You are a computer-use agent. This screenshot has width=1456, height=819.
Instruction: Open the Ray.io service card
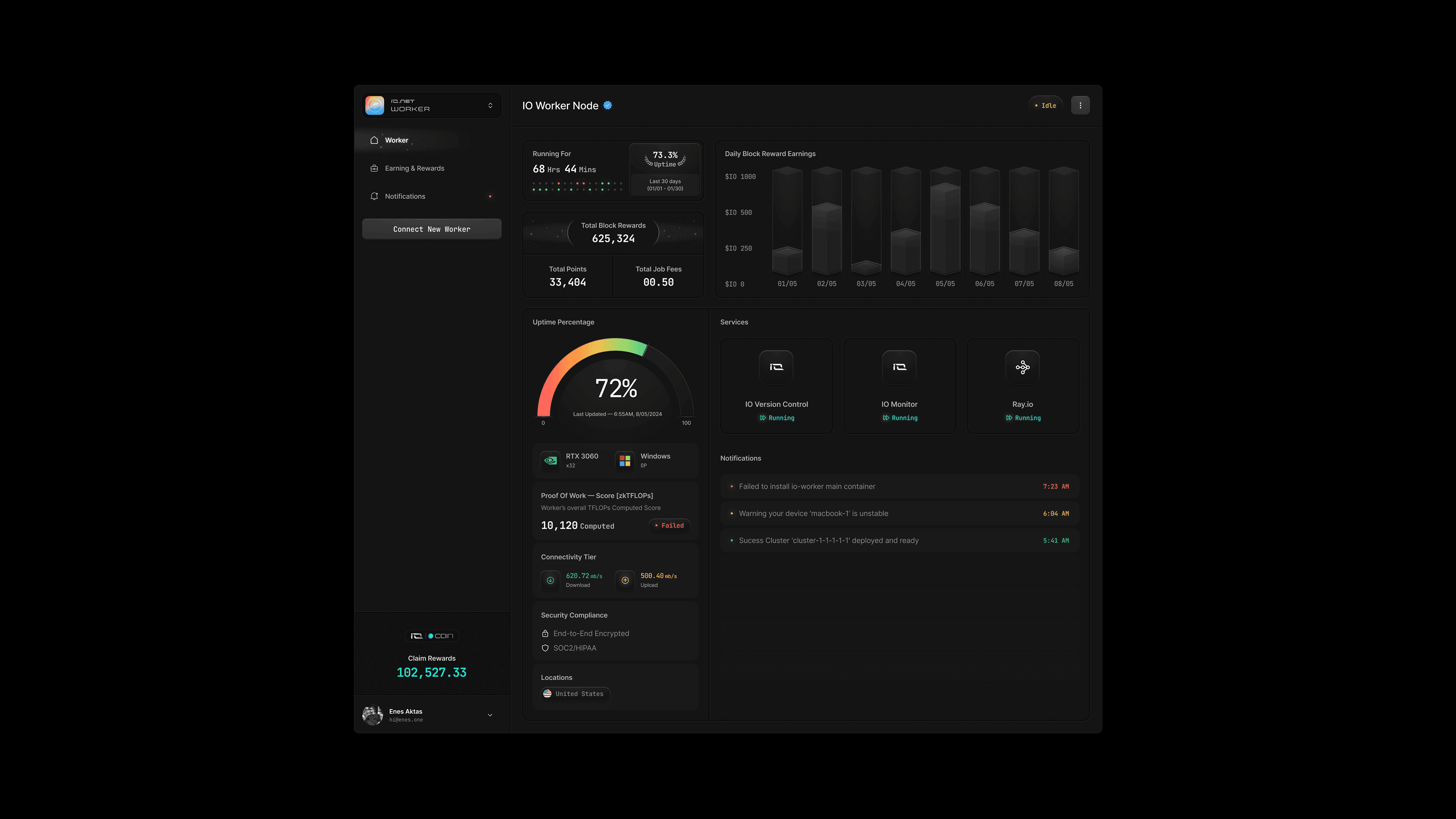[1023, 386]
